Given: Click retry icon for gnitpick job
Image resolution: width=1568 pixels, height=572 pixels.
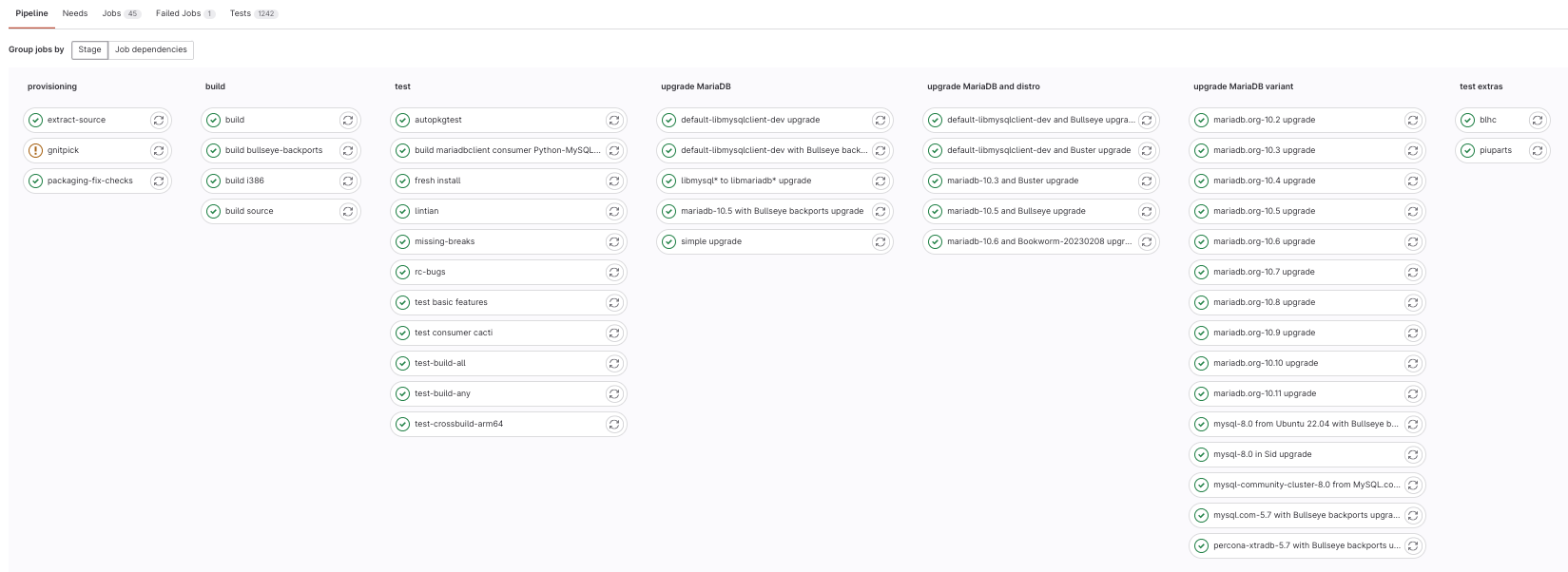Looking at the screenshot, I should pyautogui.click(x=158, y=150).
